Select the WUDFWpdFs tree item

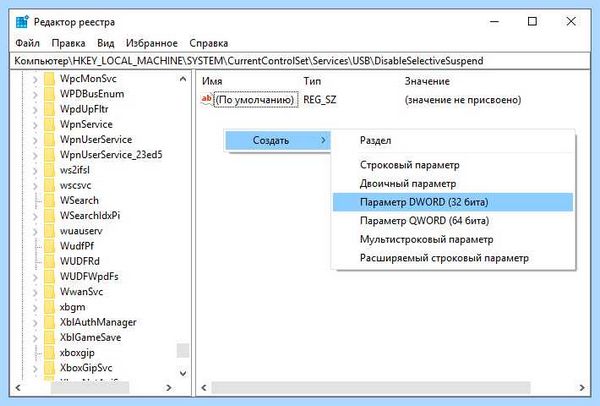pyautogui.click(x=89, y=277)
